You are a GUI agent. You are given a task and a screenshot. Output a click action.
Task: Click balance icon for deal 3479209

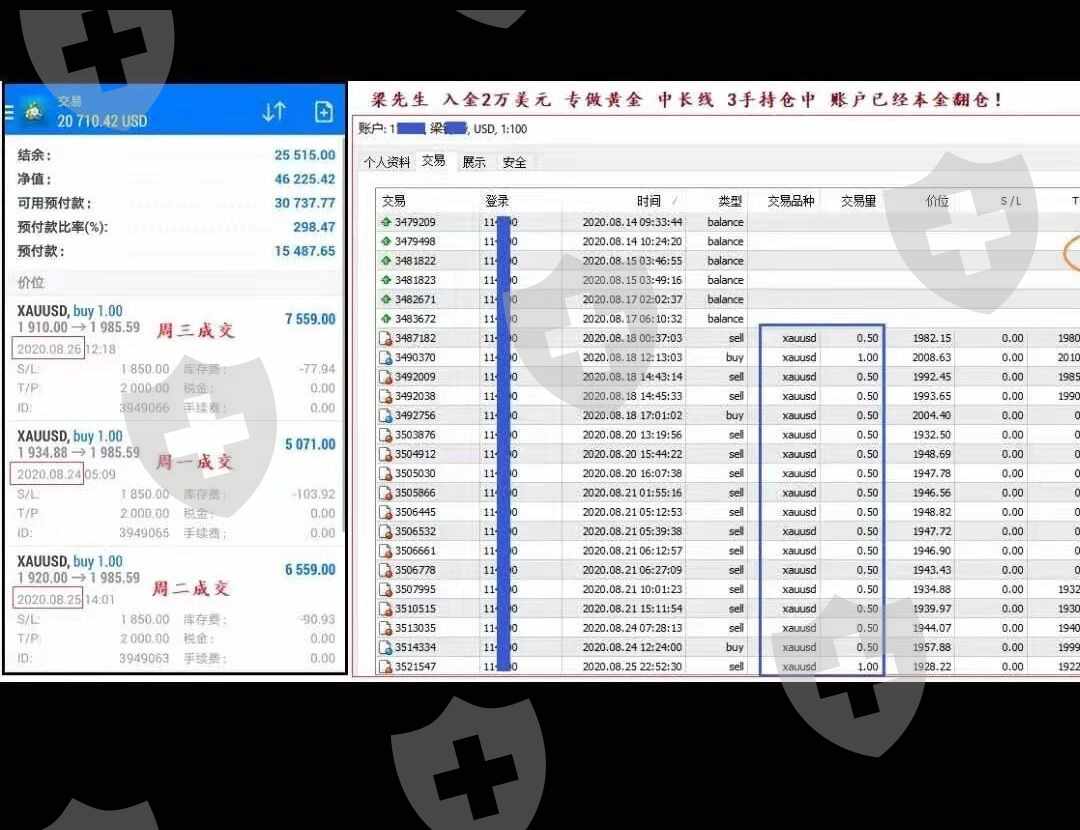[x=386, y=222]
